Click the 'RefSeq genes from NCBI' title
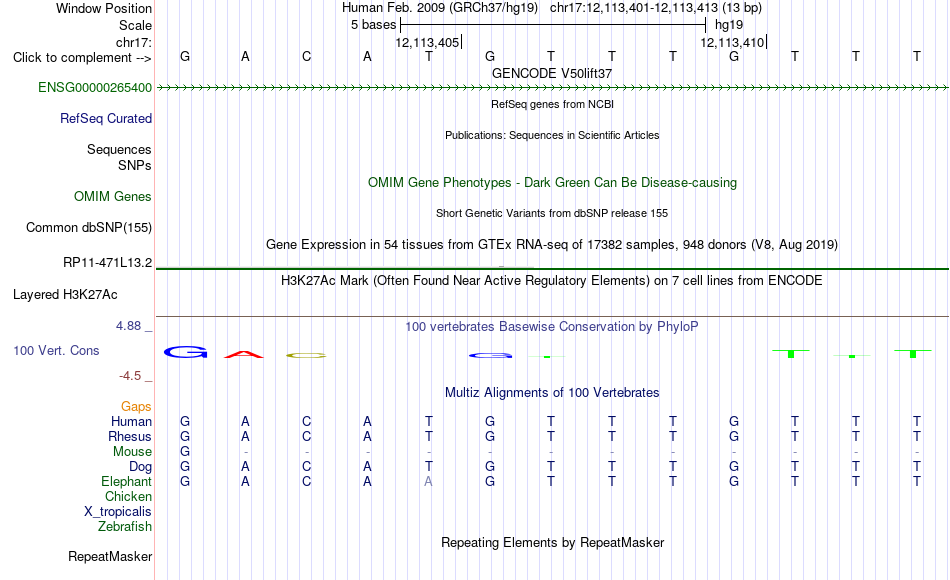Viewport: 950px width, 580px height. (x=552, y=104)
